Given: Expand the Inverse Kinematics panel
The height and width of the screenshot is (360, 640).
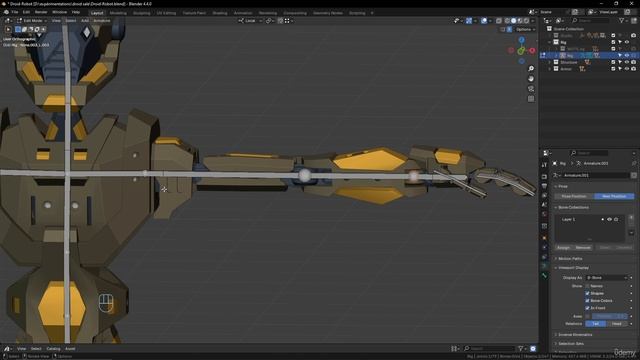Looking at the screenshot, I should coord(575,335).
